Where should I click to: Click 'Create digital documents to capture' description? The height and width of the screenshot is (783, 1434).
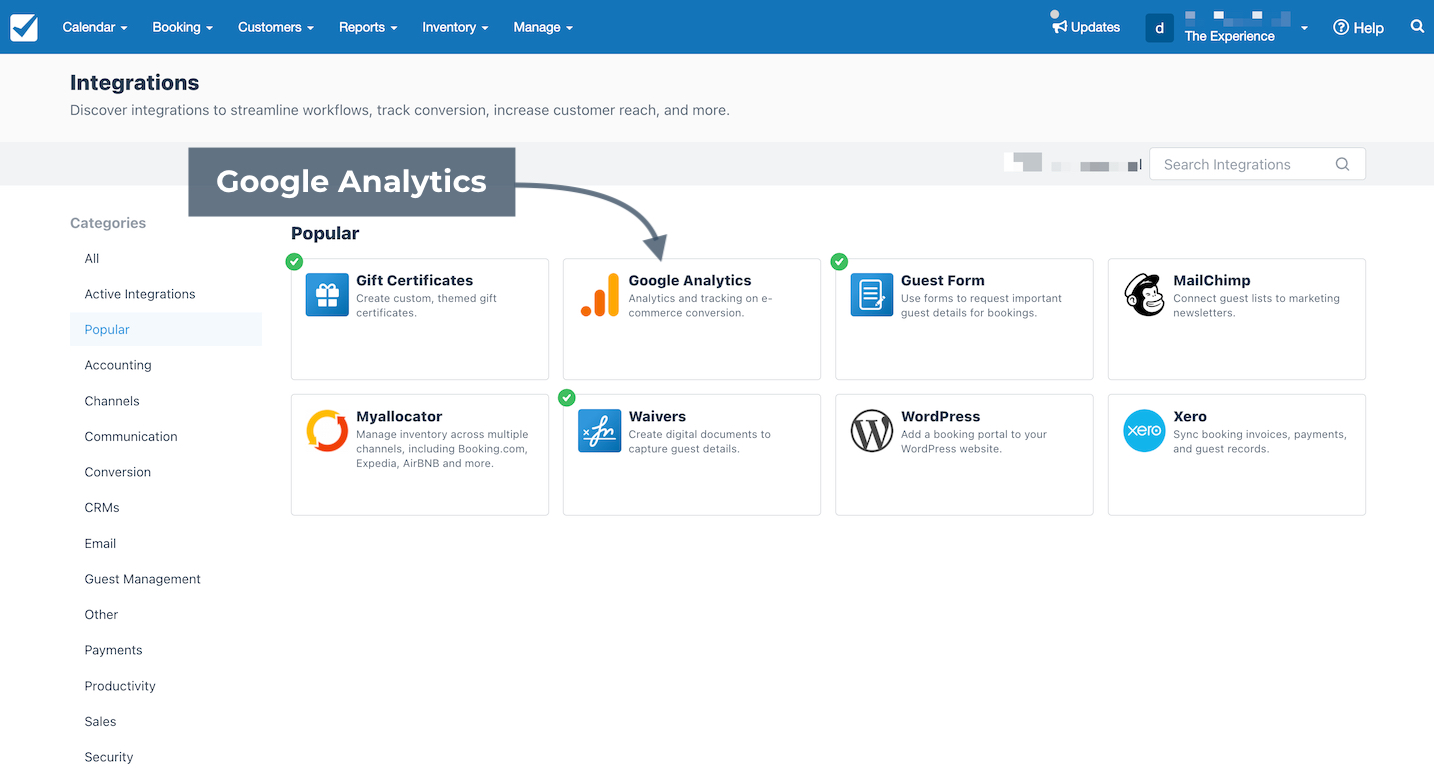click(x=699, y=441)
